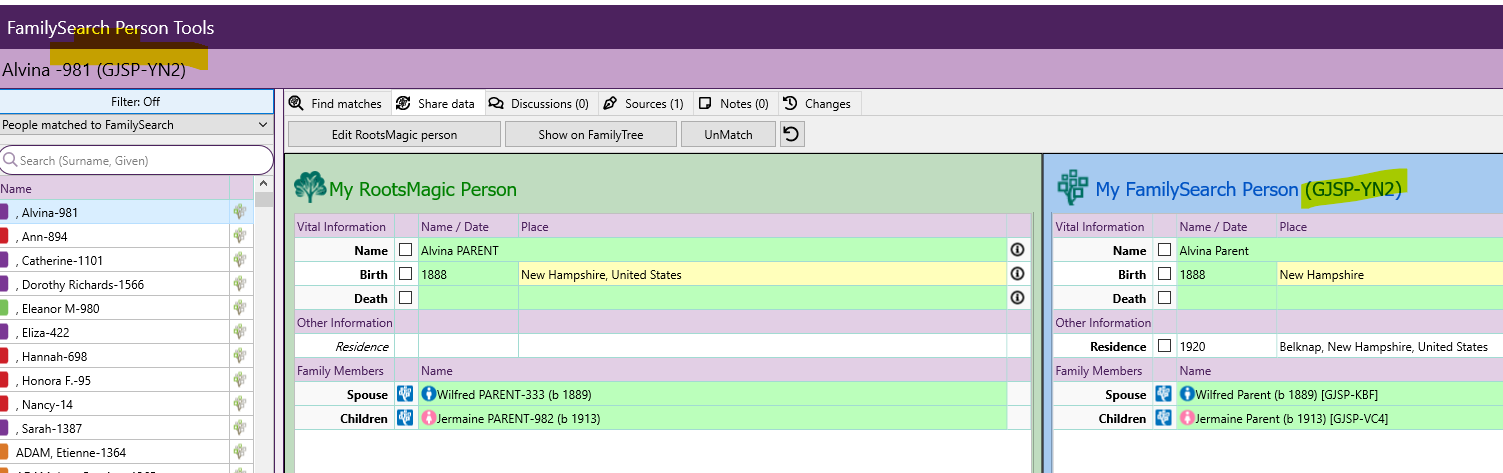
Task: Click FamilySearch tree icon next to Sarah-1387
Action: [x=240, y=428]
